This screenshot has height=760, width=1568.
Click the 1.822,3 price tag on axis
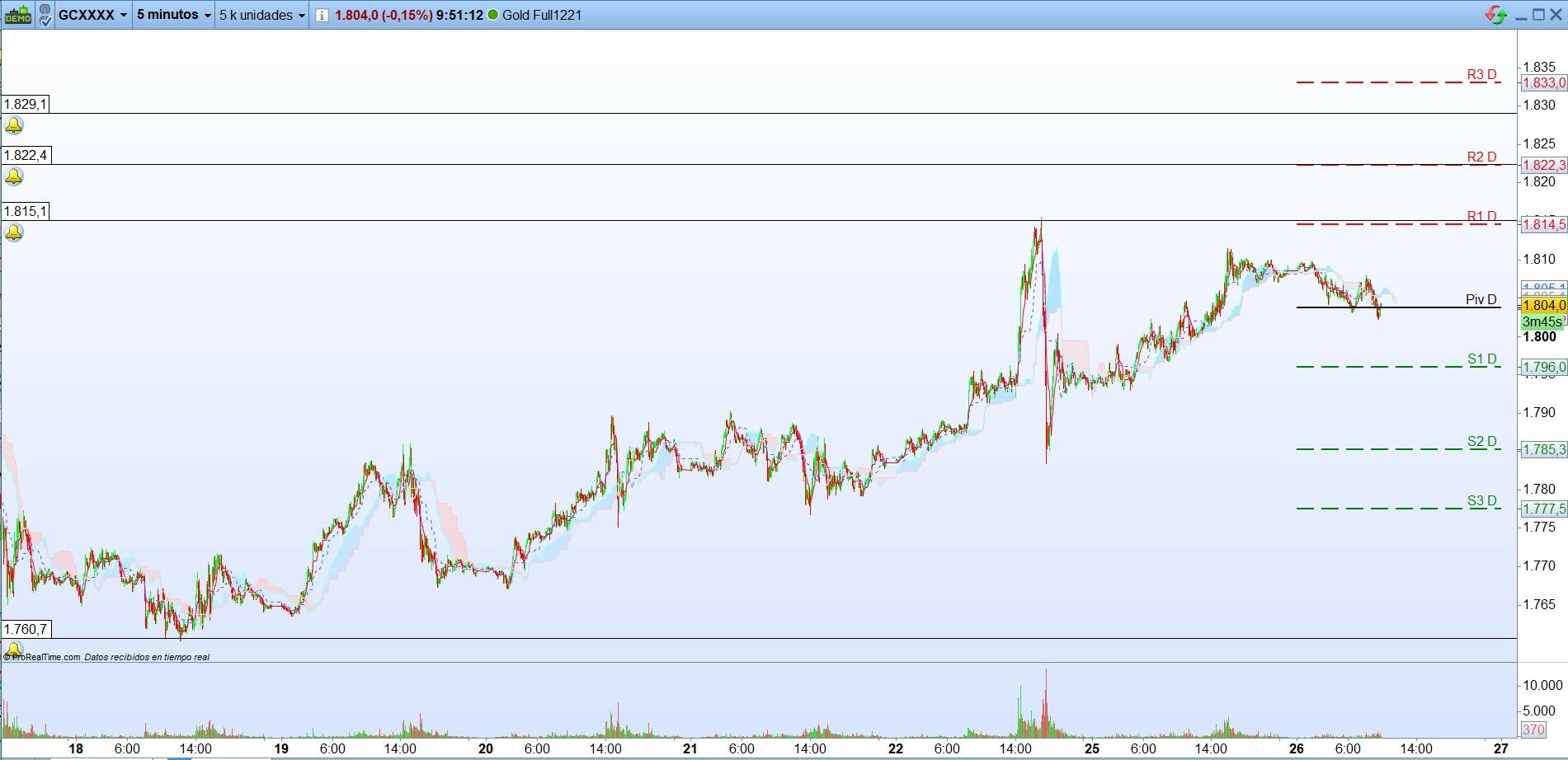tap(1543, 165)
